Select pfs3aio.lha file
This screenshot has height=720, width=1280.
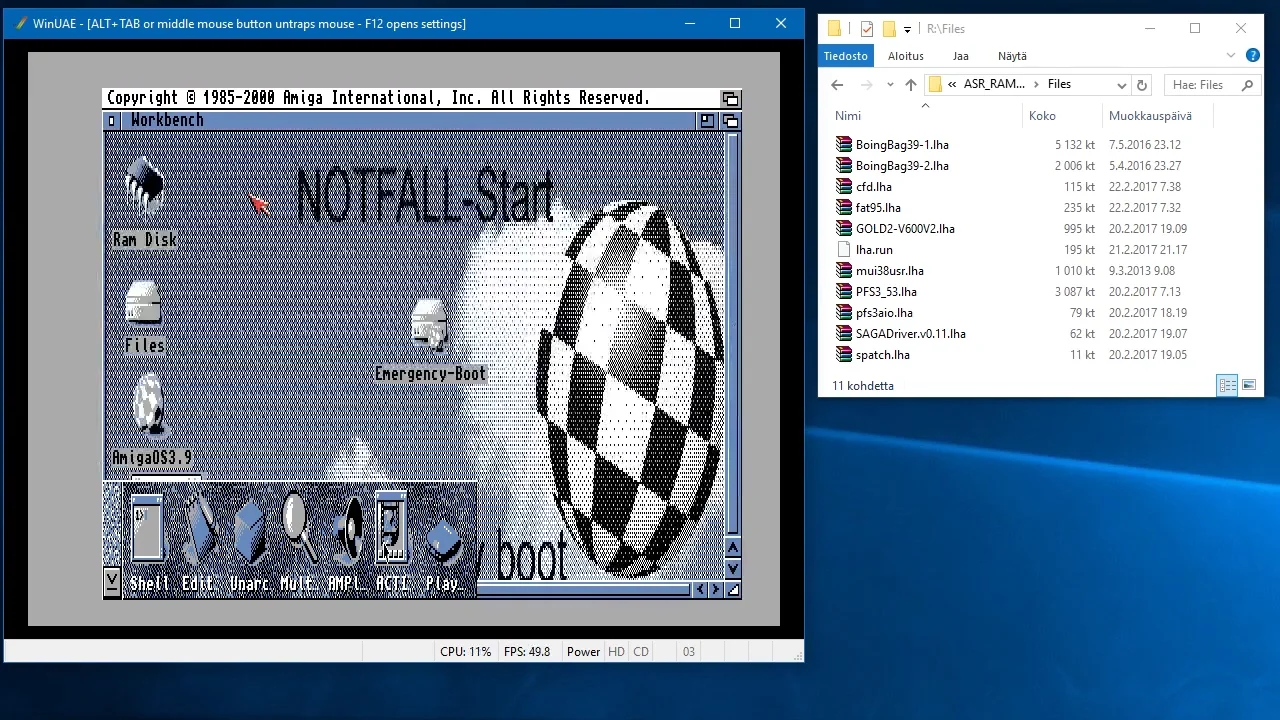coord(884,313)
